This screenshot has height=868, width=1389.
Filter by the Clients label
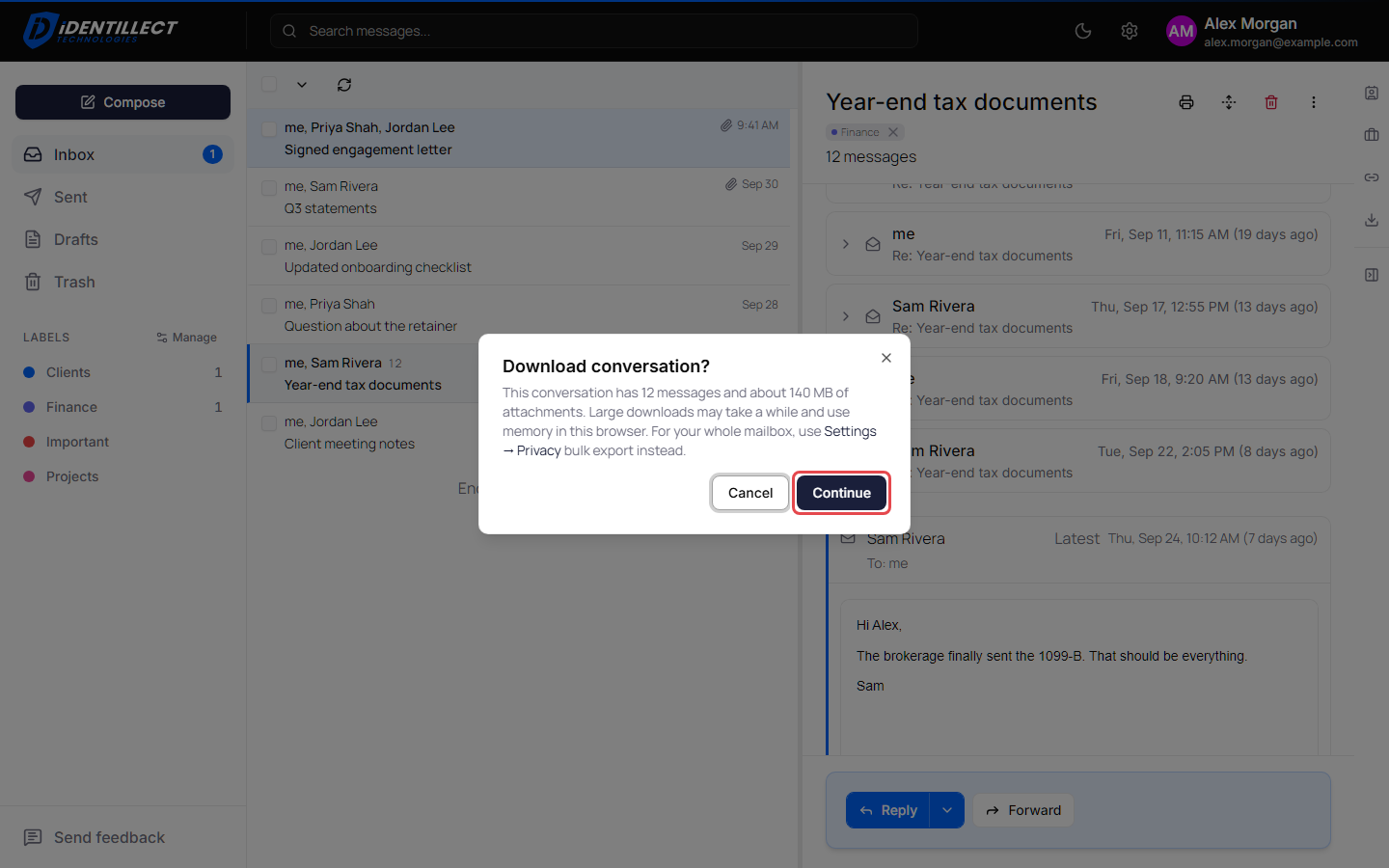[x=123, y=372]
